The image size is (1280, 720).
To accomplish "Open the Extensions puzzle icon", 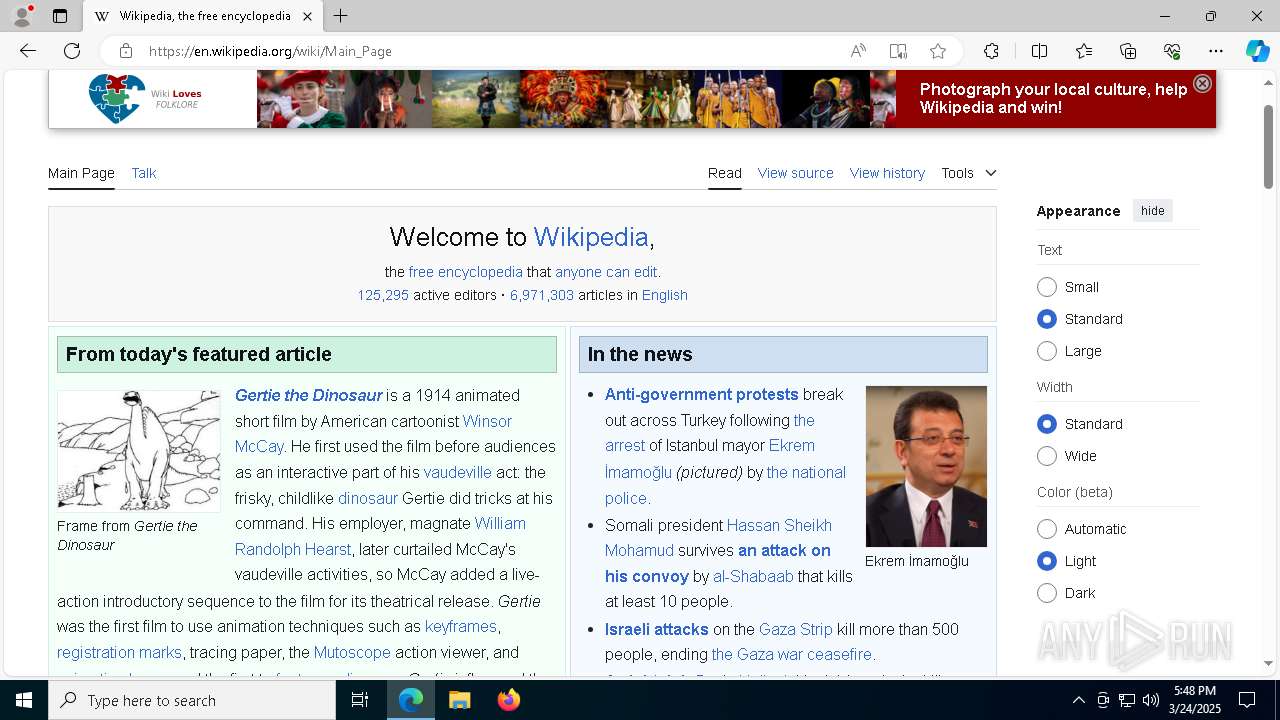I will tap(991, 51).
